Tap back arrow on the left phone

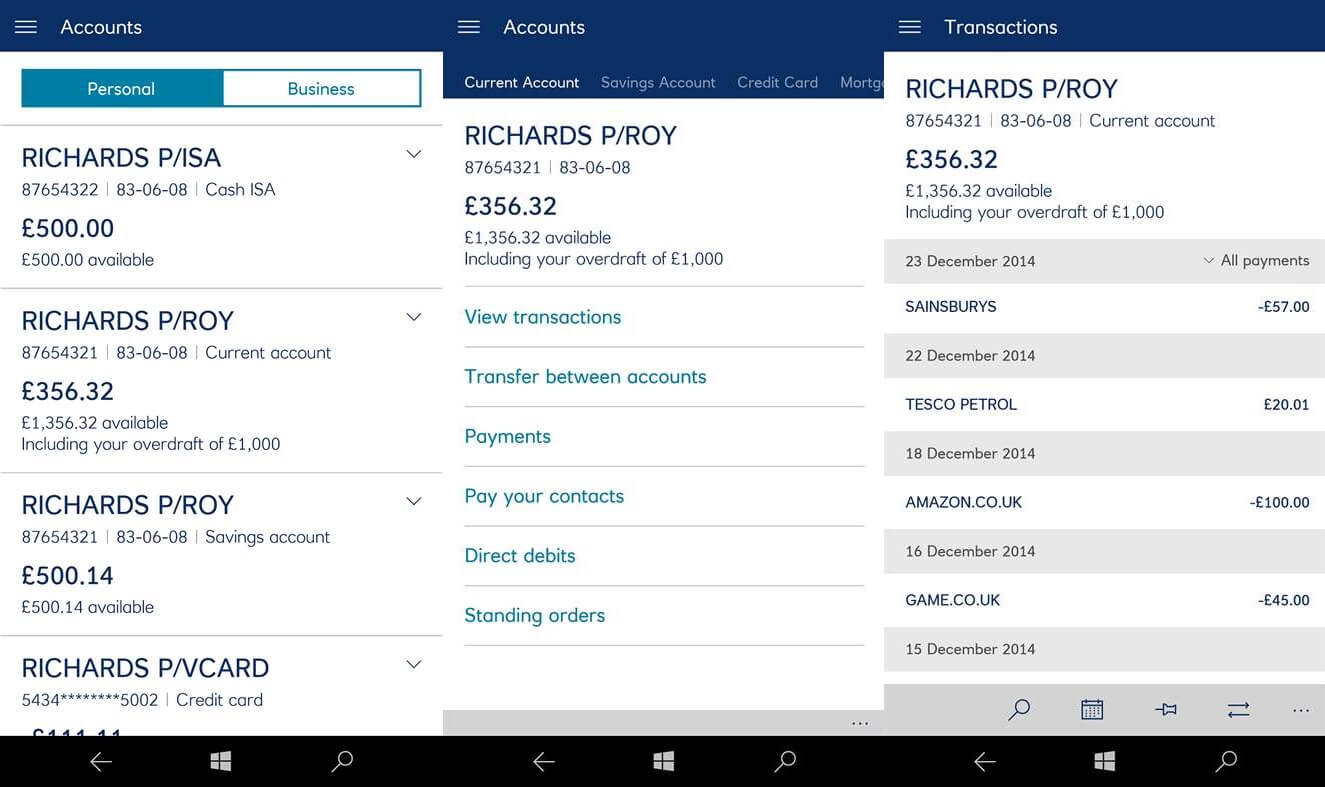[101, 762]
